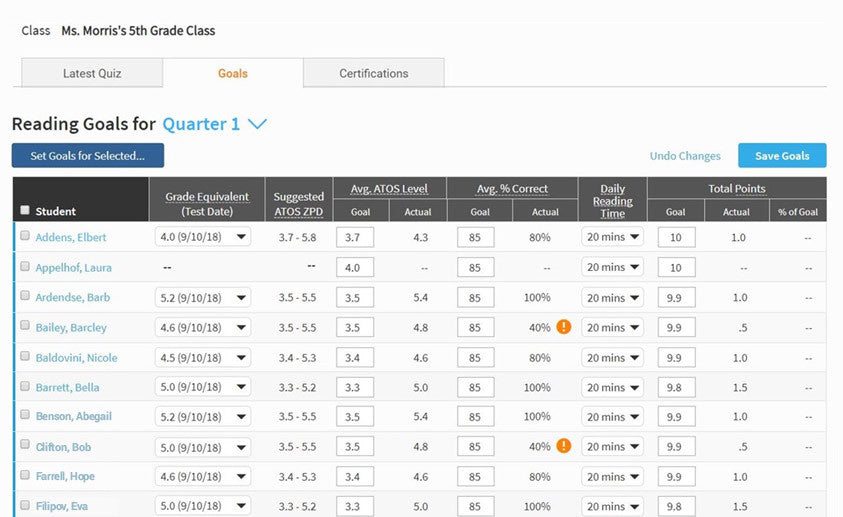Image resolution: width=843 pixels, height=517 pixels.
Task: Toggle the select-all Student checkbox in header
Action: (25, 210)
